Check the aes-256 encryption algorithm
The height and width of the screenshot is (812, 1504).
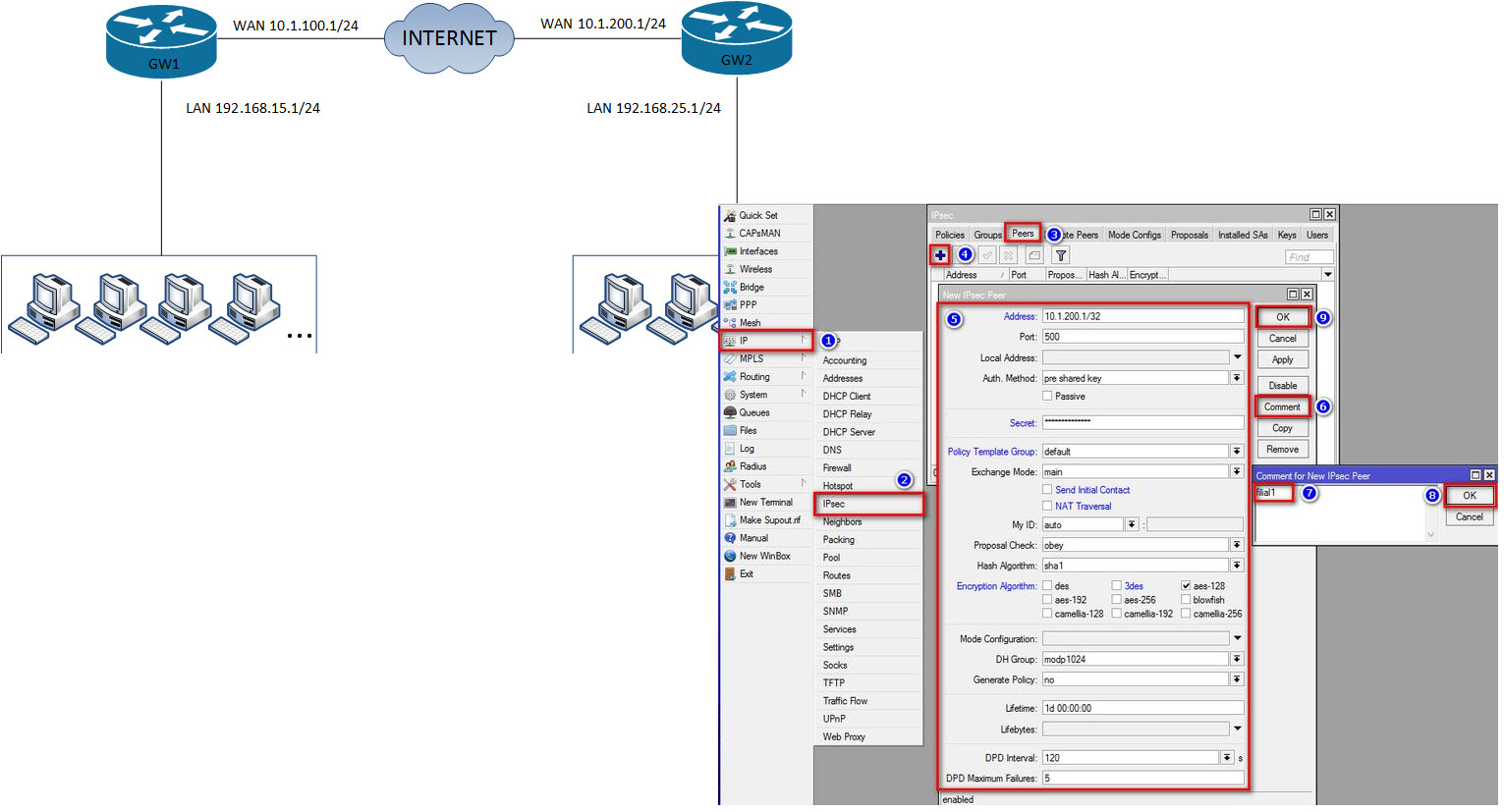point(1119,599)
